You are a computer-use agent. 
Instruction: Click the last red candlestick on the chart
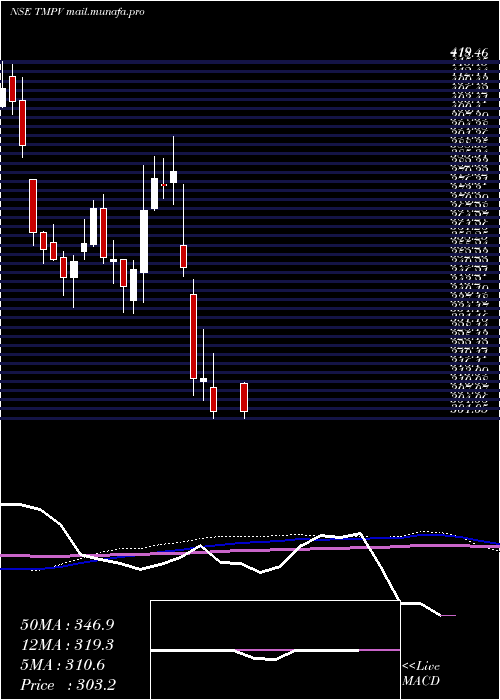244,397
